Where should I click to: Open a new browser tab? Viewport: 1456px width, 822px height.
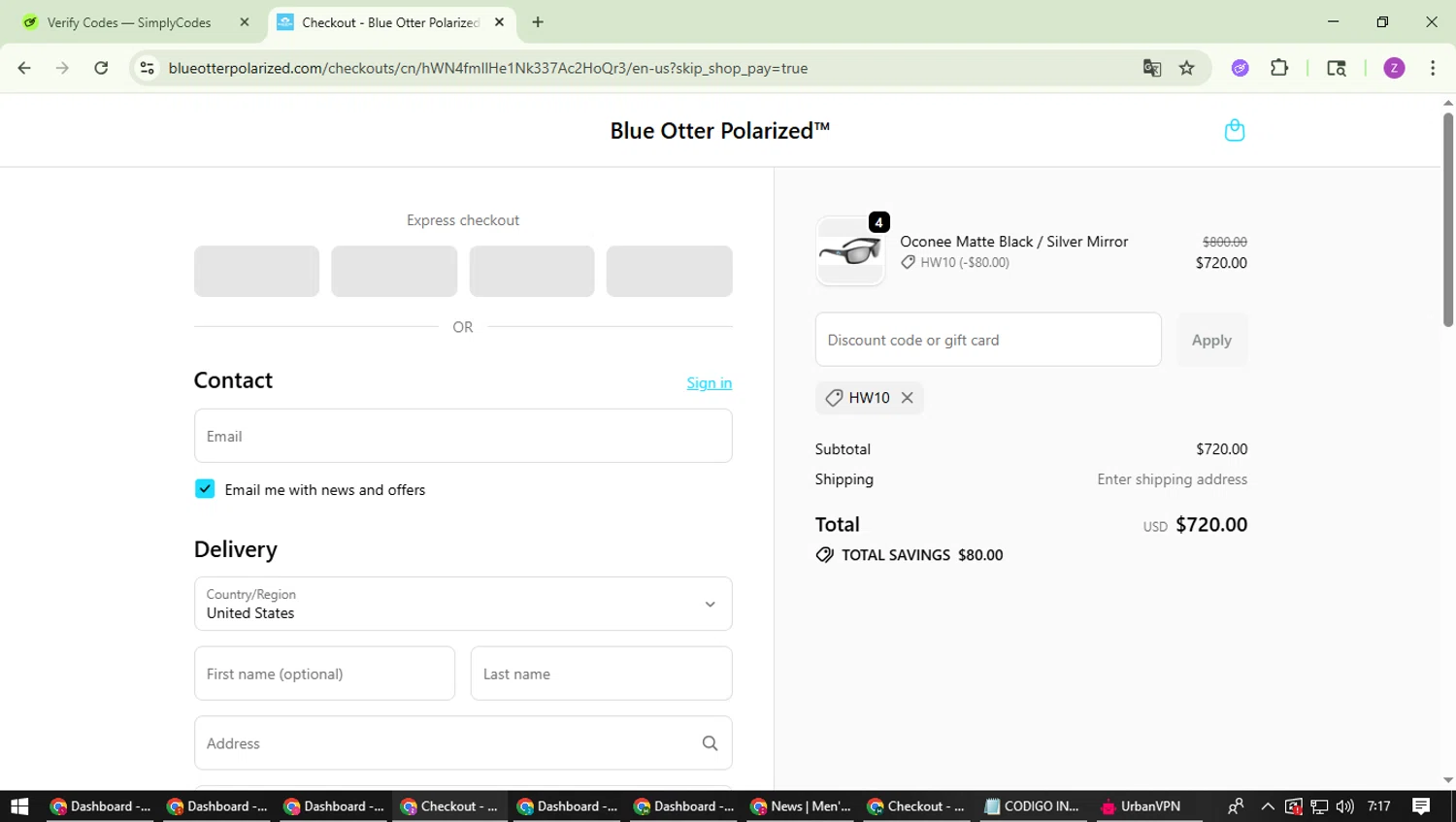(x=538, y=22)
